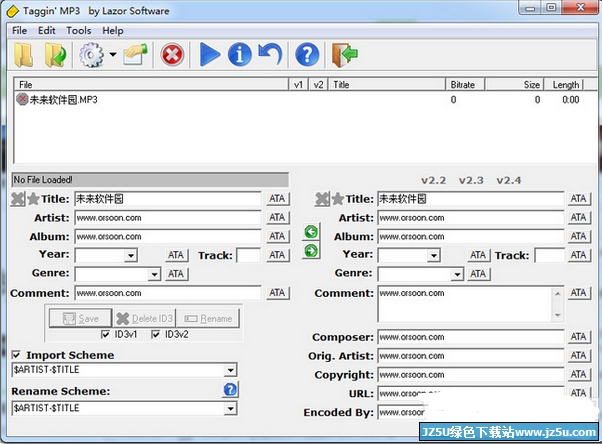Select the v2.3 tag version
Screen dimensions: 602x444
[471, 180]
